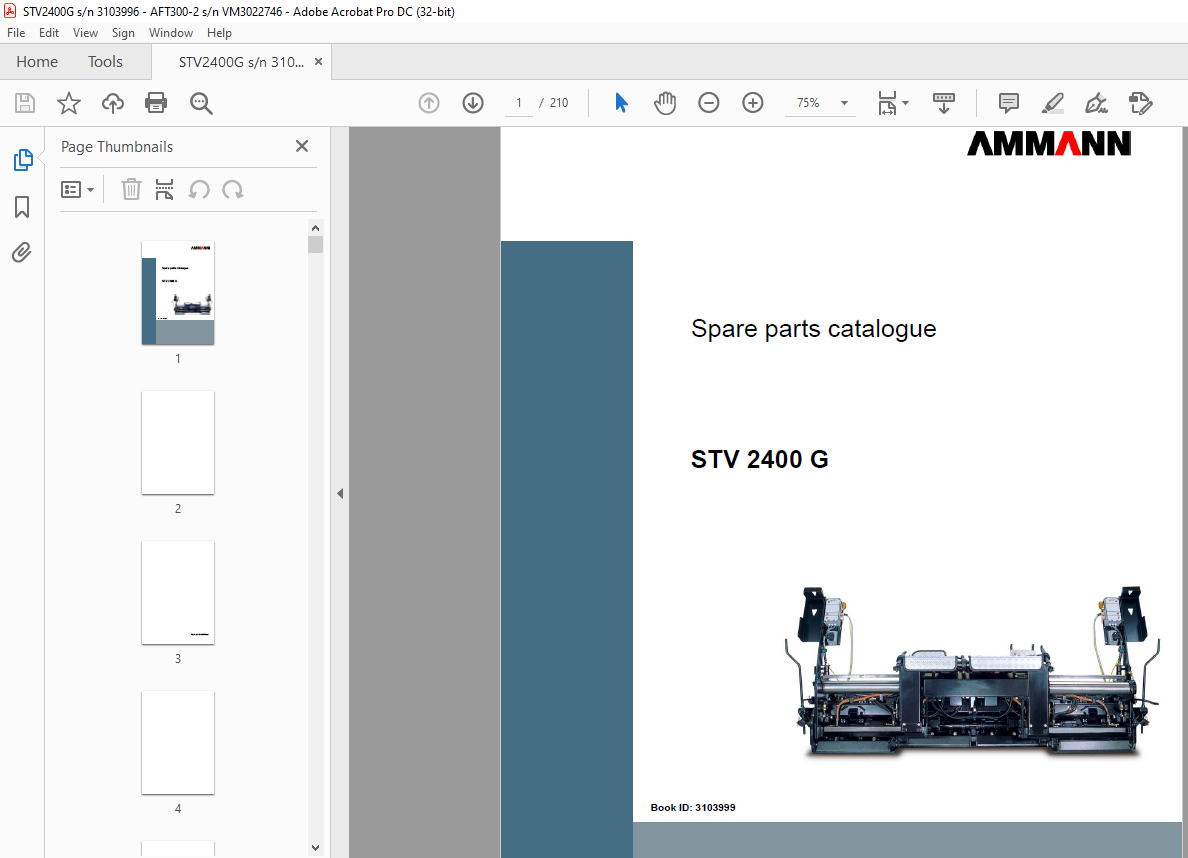The height and width of the screenshot is (858, 1188).
Task: Open the Sign menu
Action: point(123,33)
